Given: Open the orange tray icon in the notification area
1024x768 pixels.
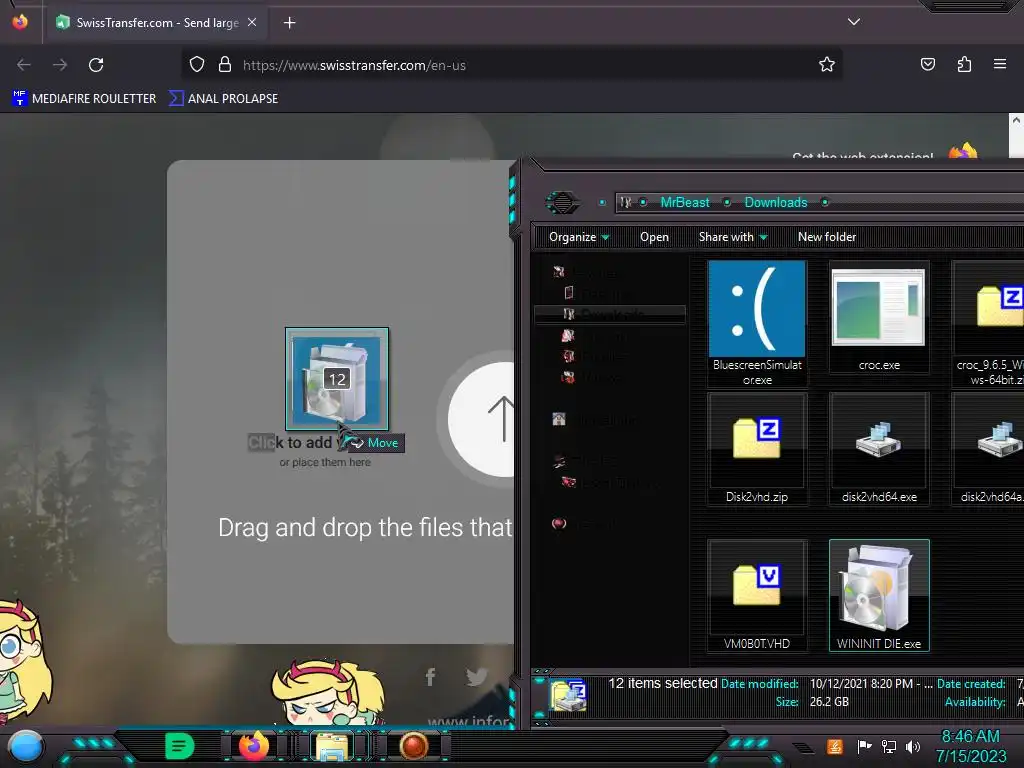Looking at the screenshot, I should tap(834, 746).
